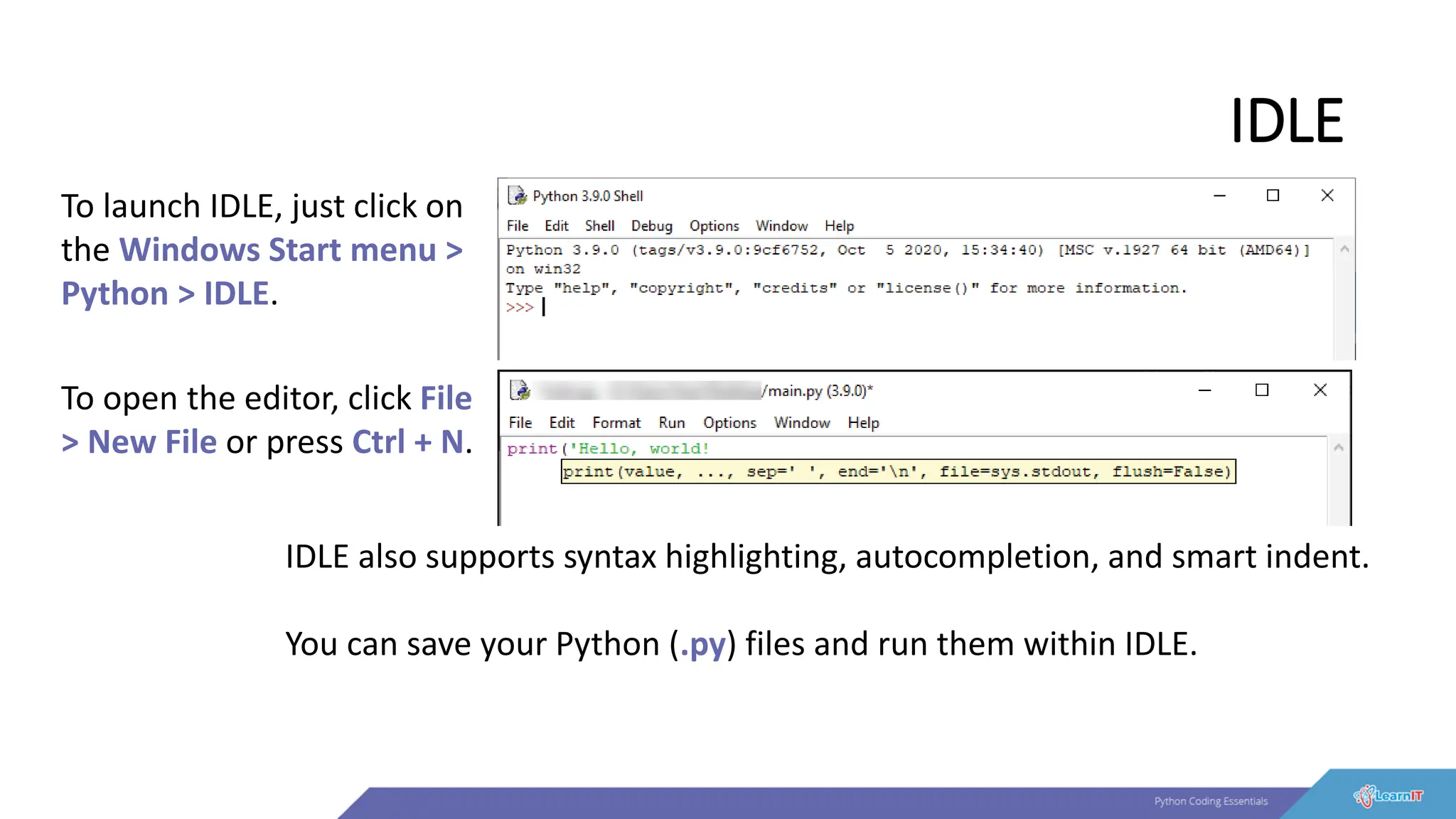Open Help menu in main.py editor

tap(864, 423)
